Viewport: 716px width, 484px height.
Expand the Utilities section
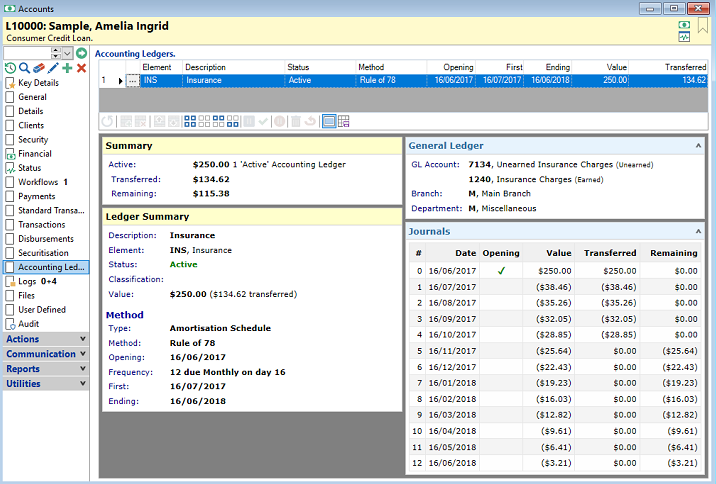pos(46,384)
